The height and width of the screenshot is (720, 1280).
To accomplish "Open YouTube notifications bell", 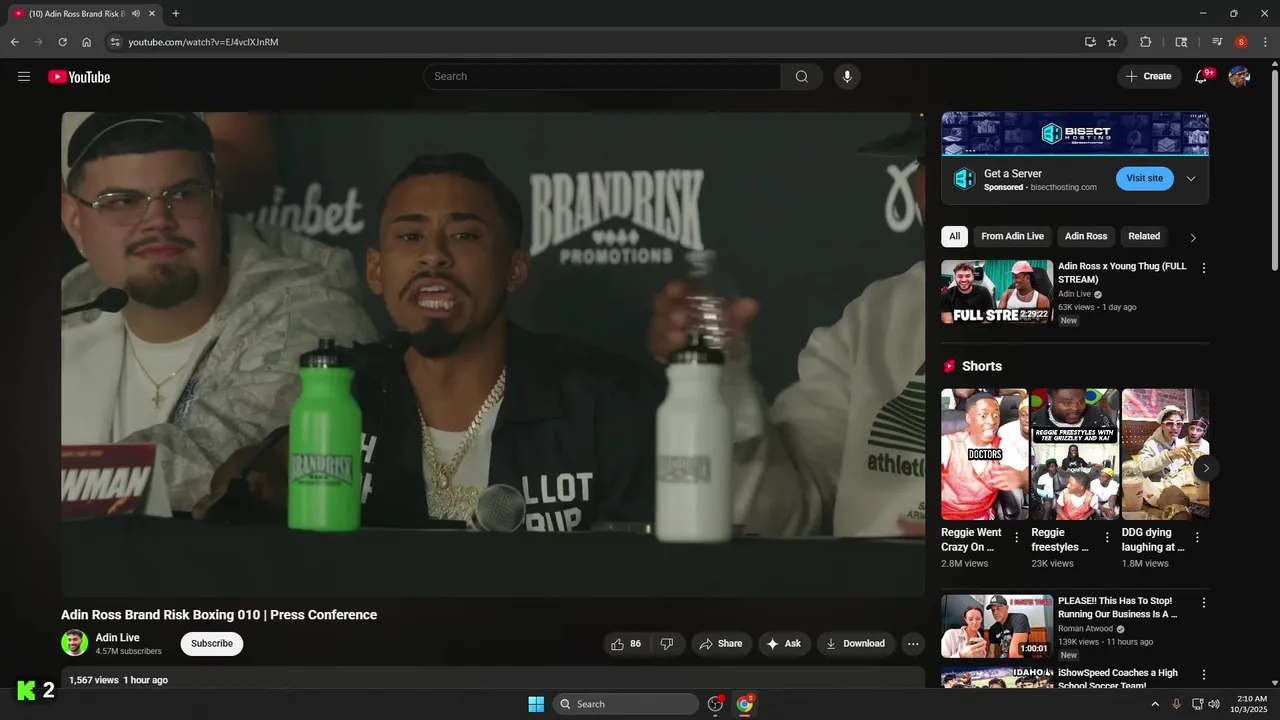I will point(1202,77).
